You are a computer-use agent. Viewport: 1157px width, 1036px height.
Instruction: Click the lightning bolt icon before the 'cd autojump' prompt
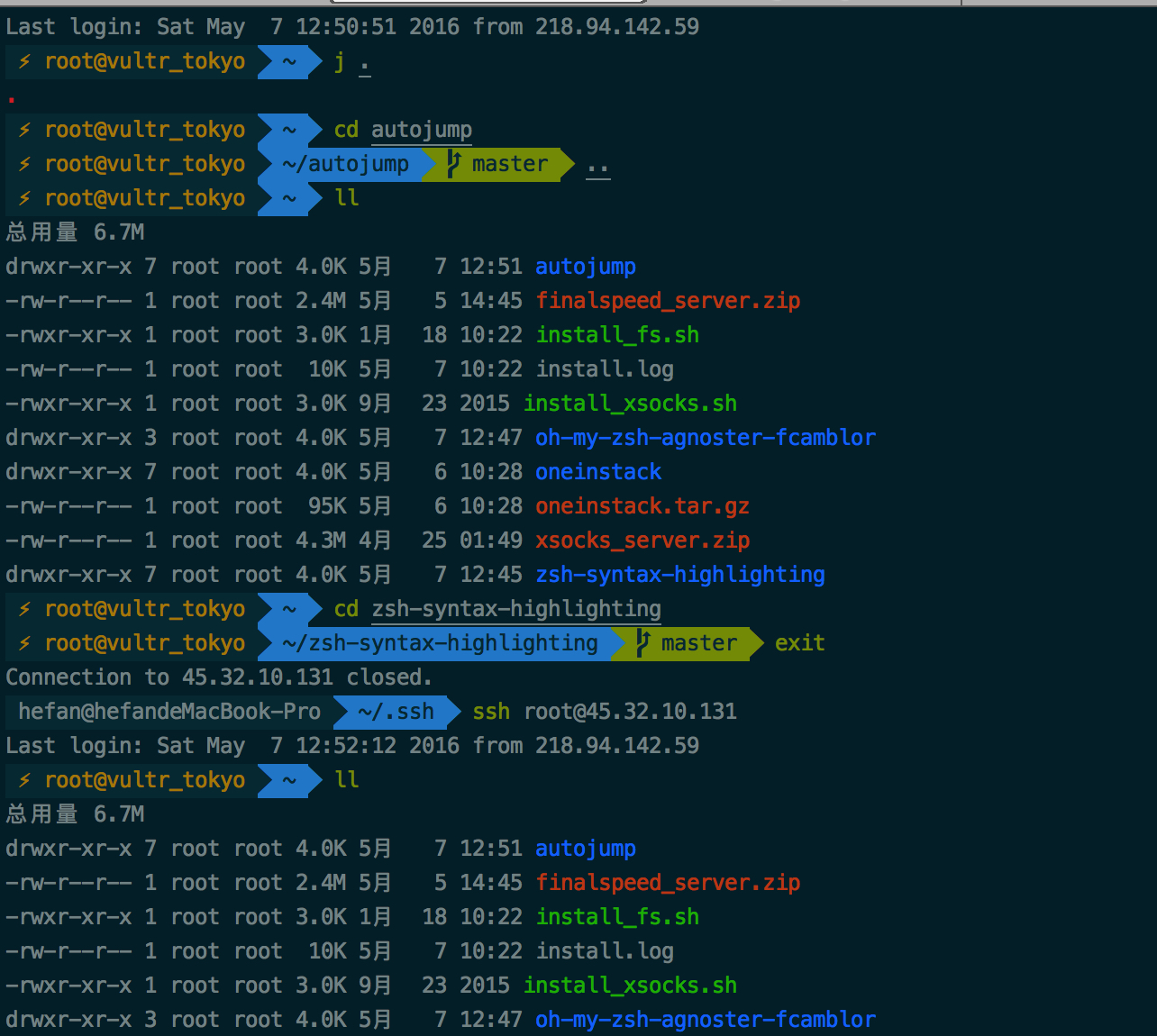coord(24,130)
